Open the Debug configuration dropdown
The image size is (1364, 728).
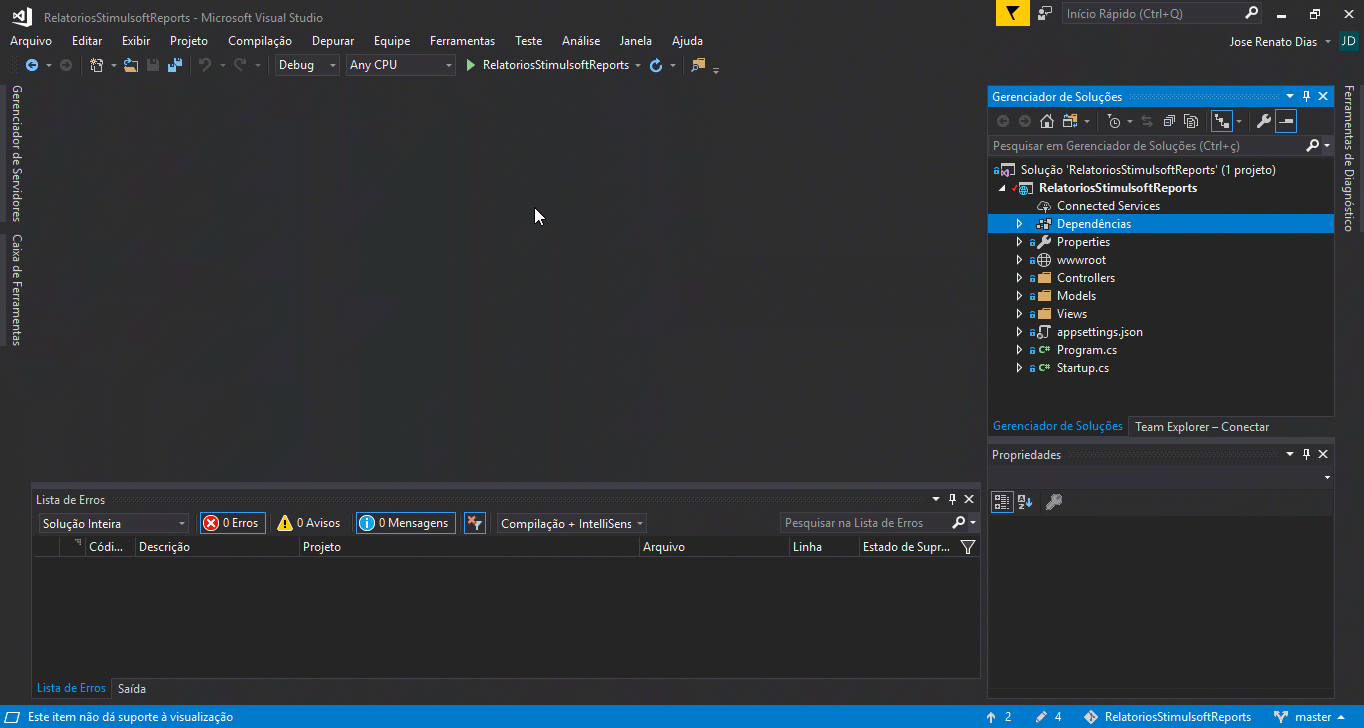pos(307,65)
